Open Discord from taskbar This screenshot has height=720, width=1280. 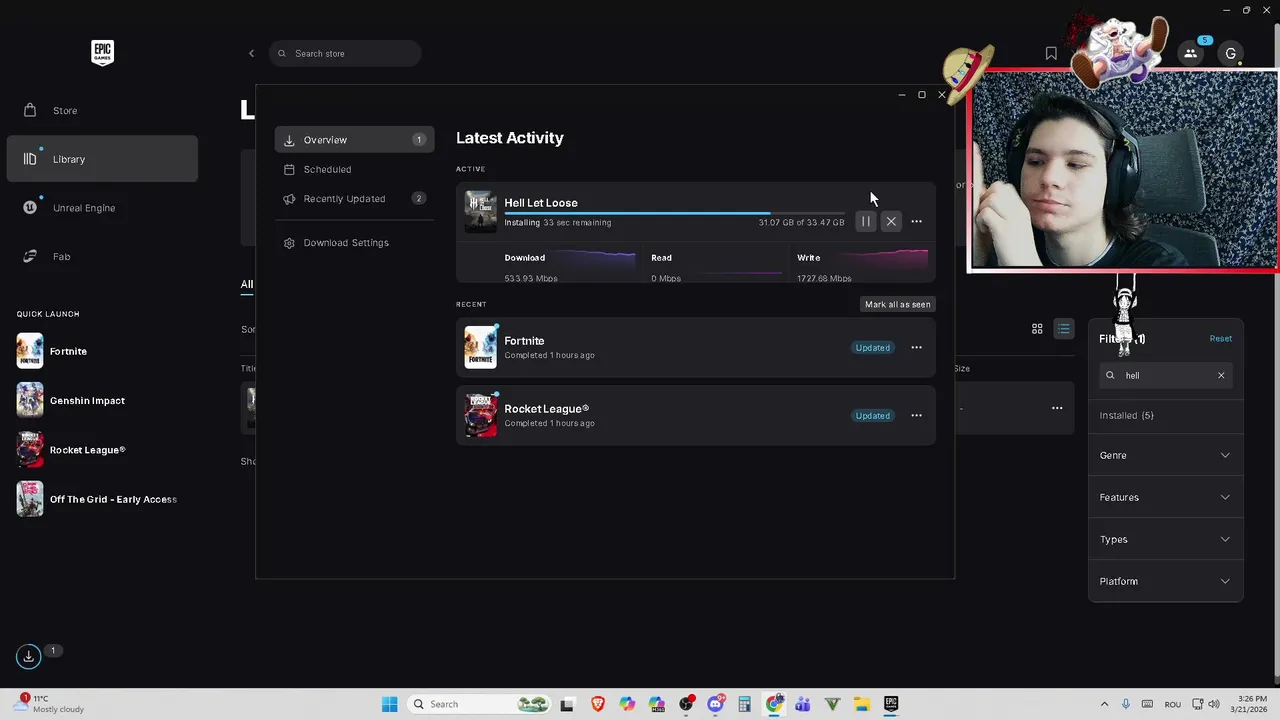click(715, 704)
